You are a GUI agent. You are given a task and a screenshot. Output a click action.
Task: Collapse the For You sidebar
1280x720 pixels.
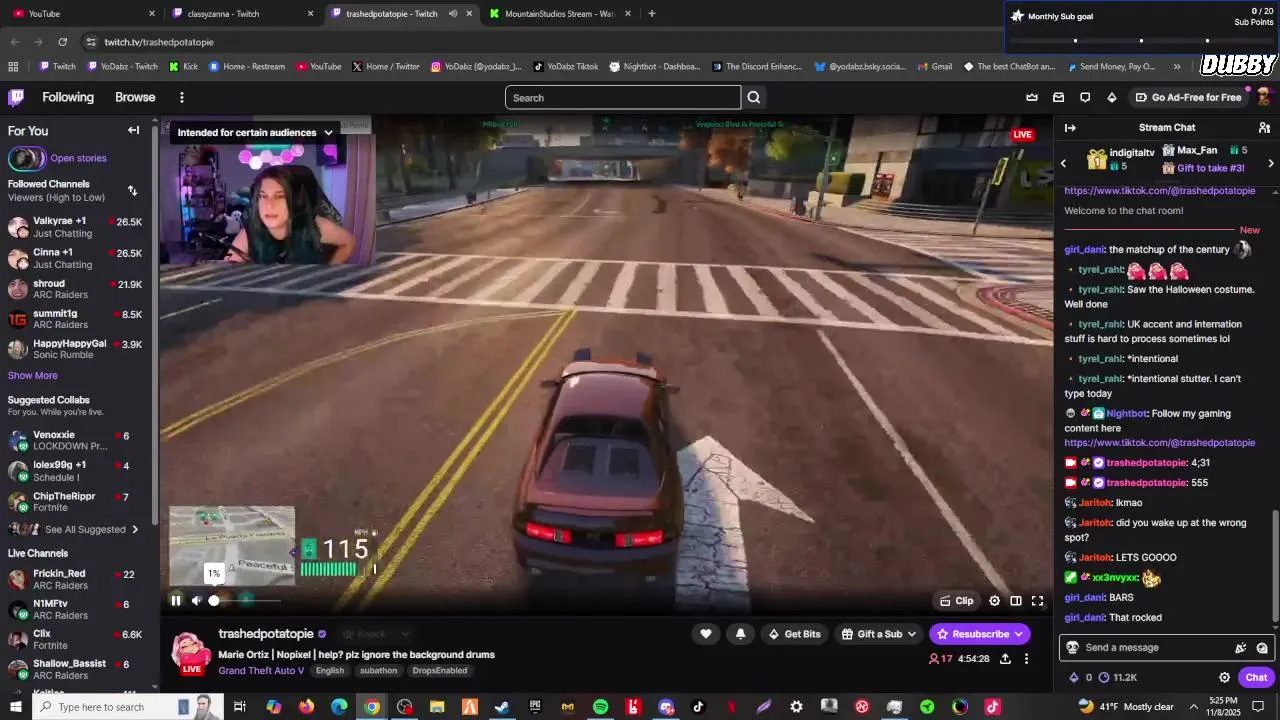click(x=133, y=130)
